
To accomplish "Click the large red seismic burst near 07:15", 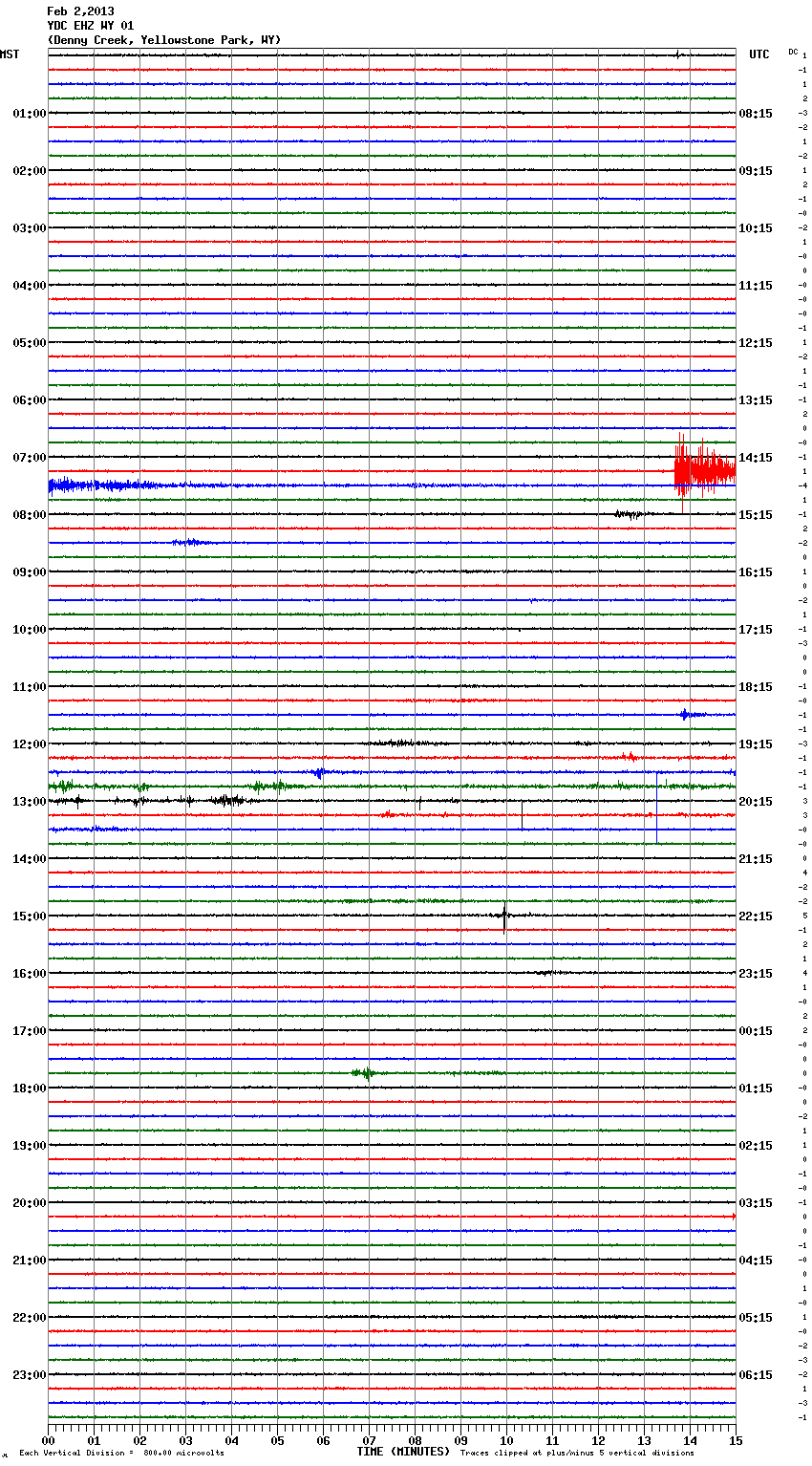I will point(704,470).
